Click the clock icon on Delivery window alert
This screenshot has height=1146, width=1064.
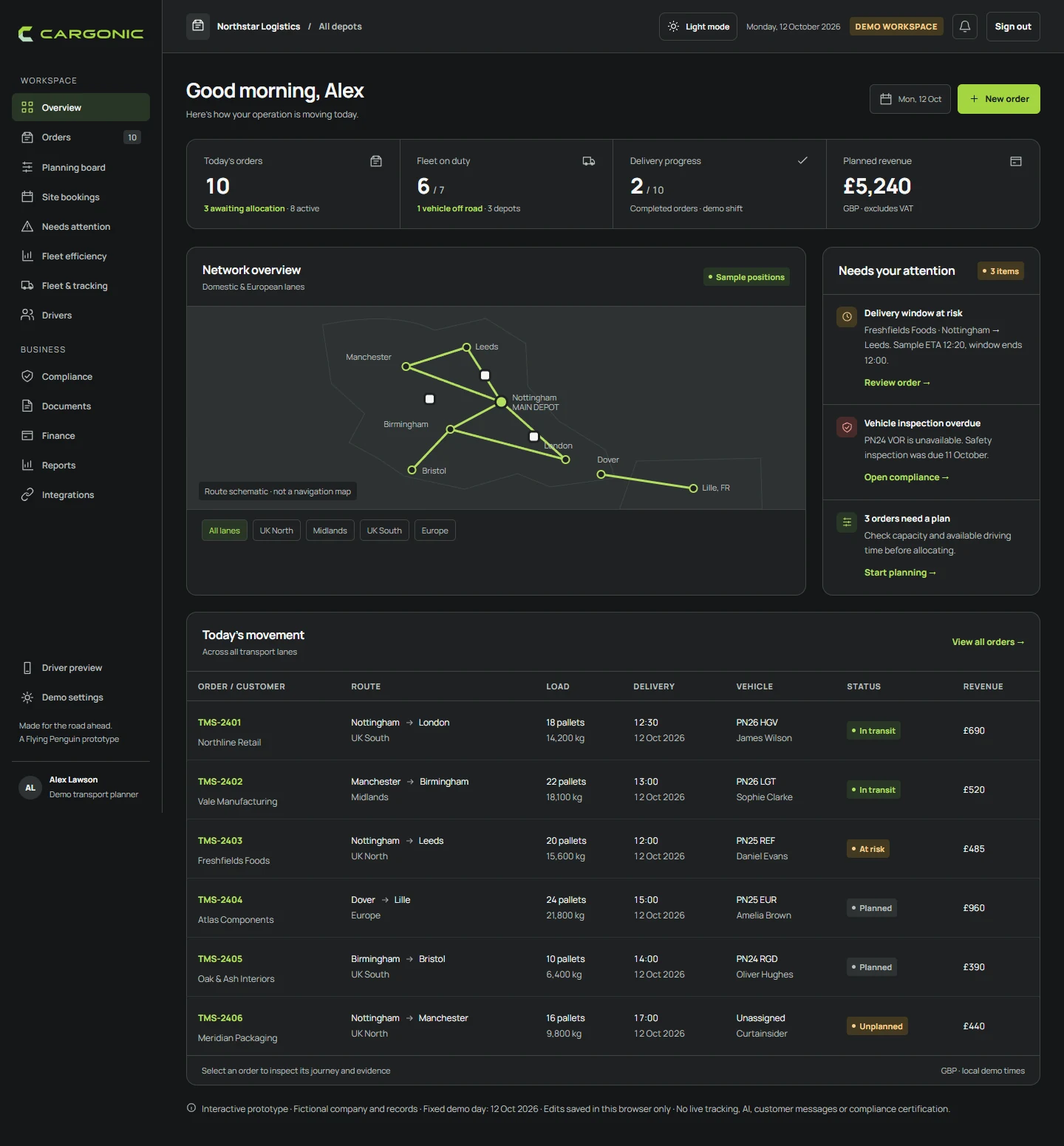click(847, 317)
